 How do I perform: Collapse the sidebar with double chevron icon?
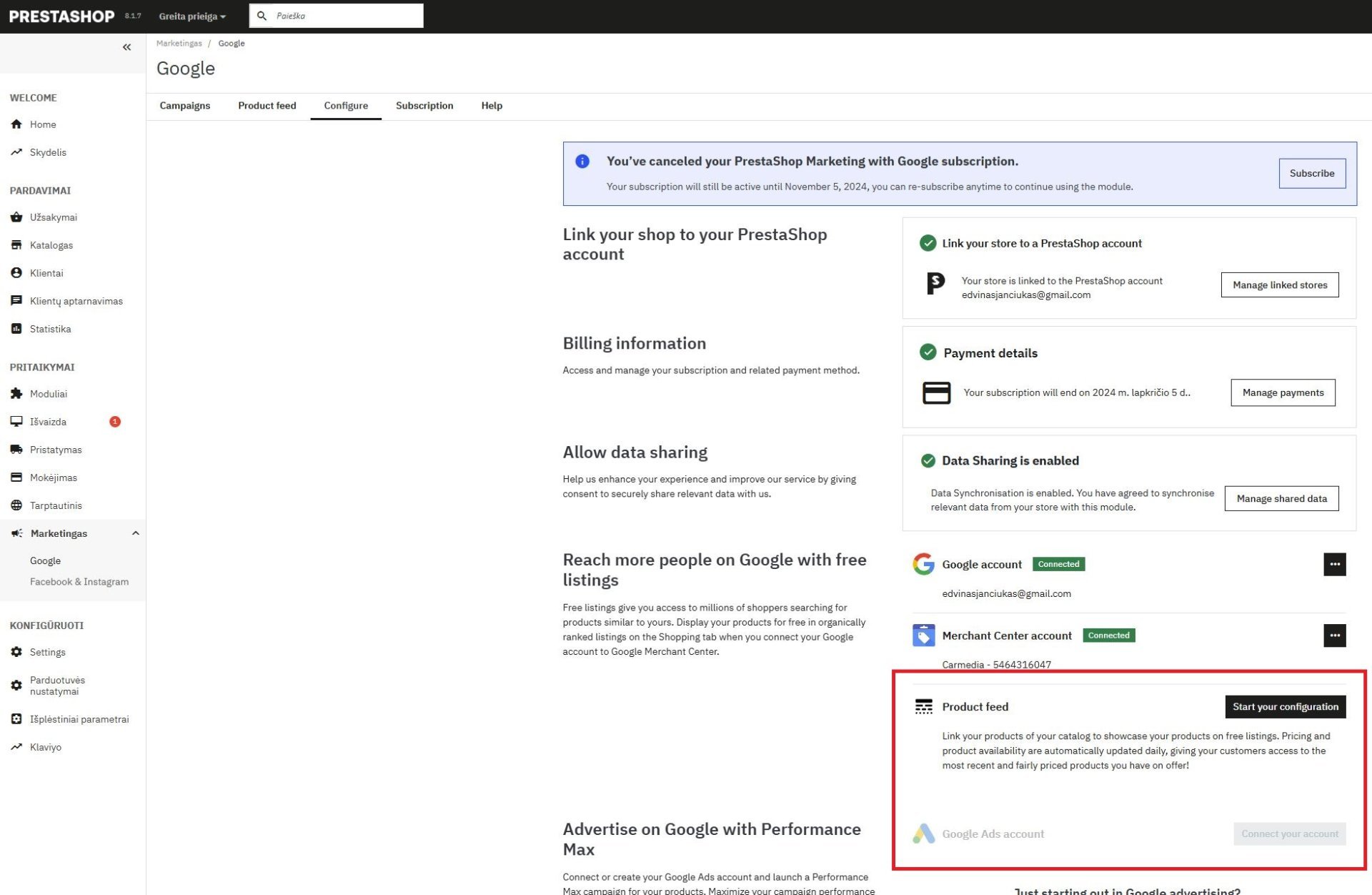pos(126,47)
